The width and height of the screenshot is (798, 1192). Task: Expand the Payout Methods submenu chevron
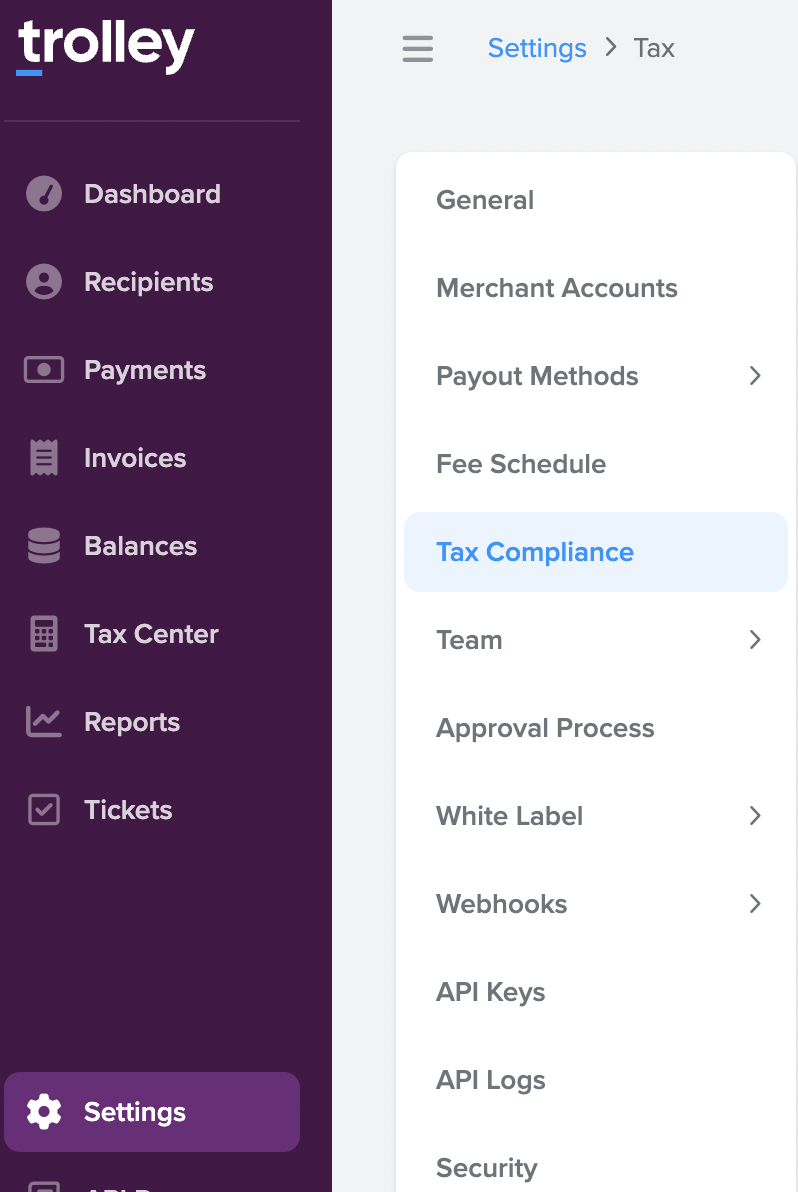pos(755,376)
